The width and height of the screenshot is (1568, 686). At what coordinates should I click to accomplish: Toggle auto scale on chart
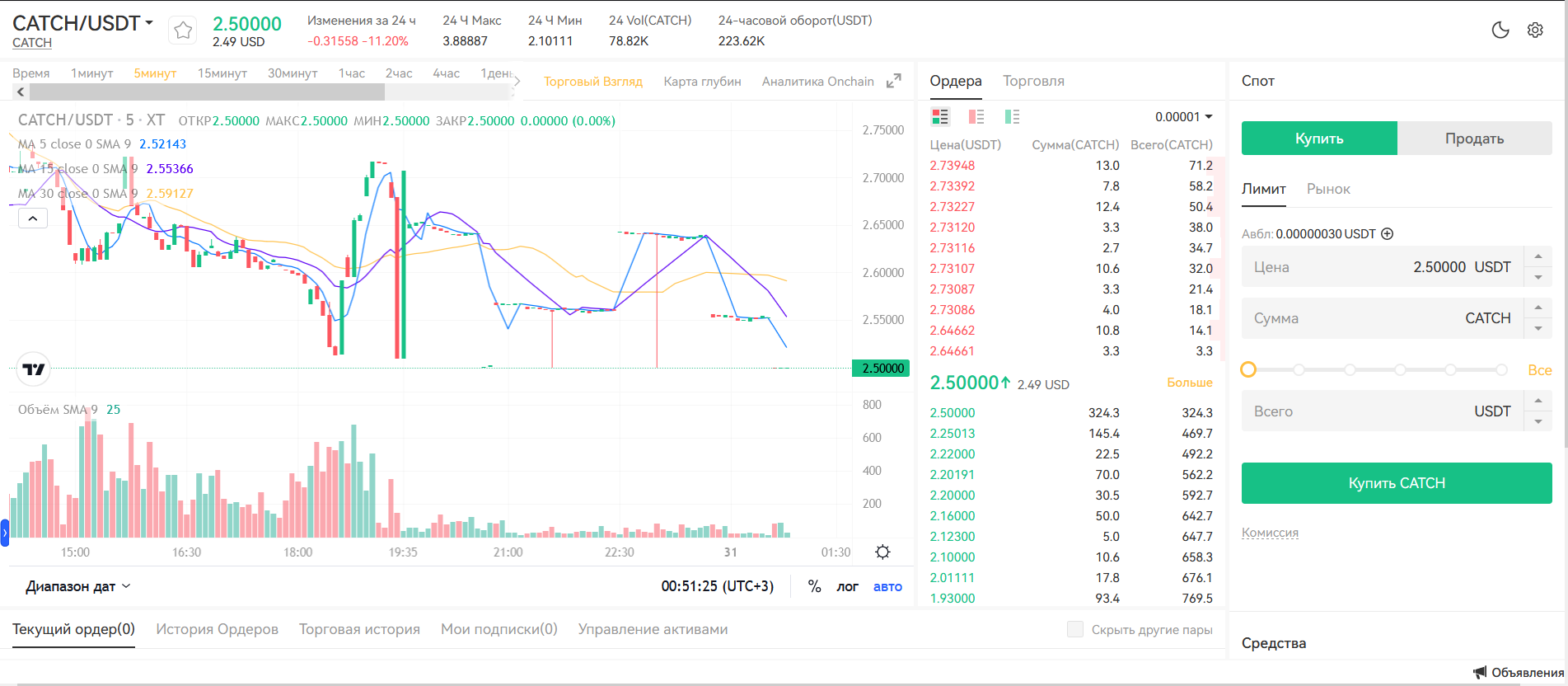(x=887, y=586)
